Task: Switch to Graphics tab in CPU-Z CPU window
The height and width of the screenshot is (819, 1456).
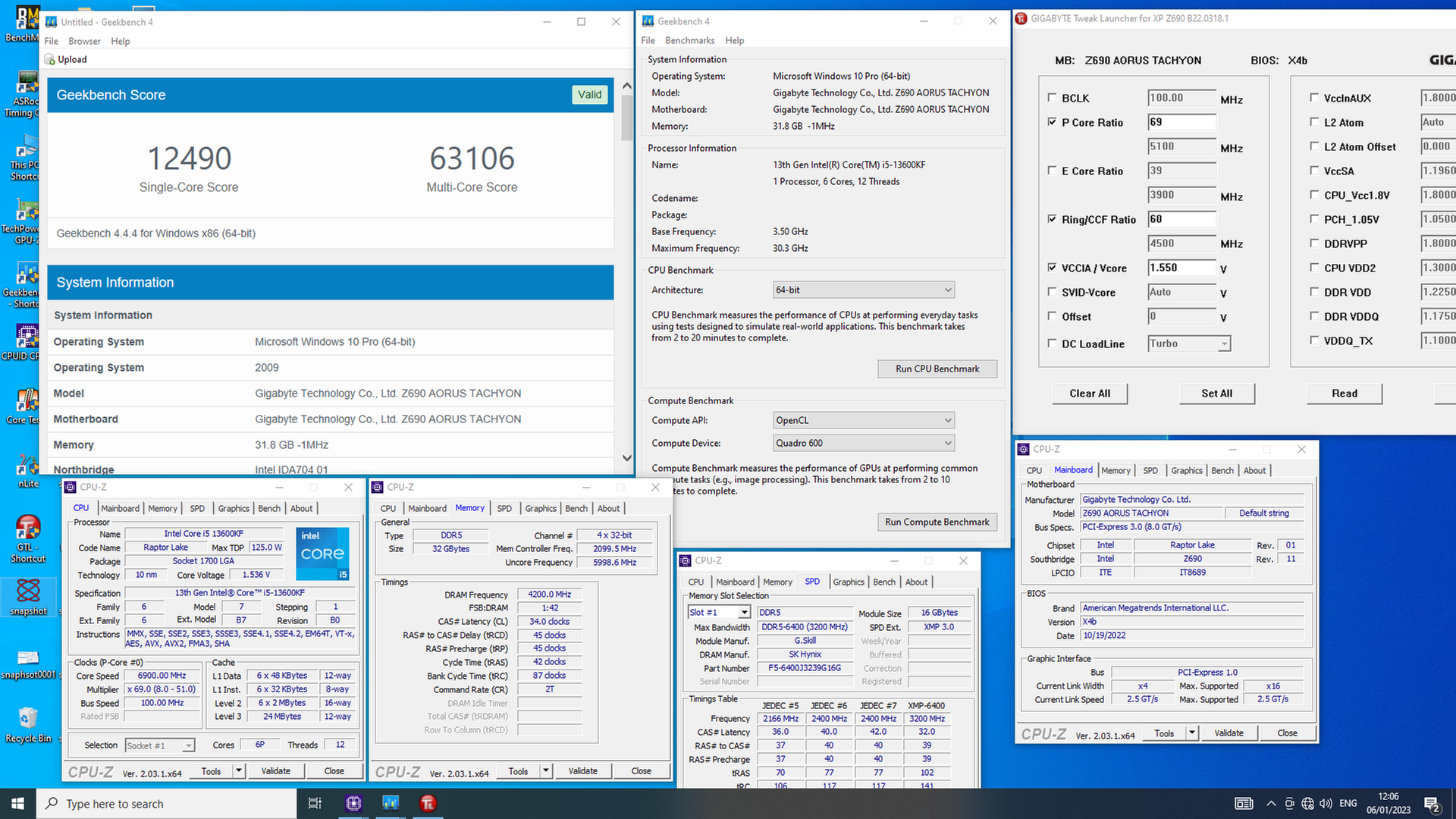Action: [234, 508]
